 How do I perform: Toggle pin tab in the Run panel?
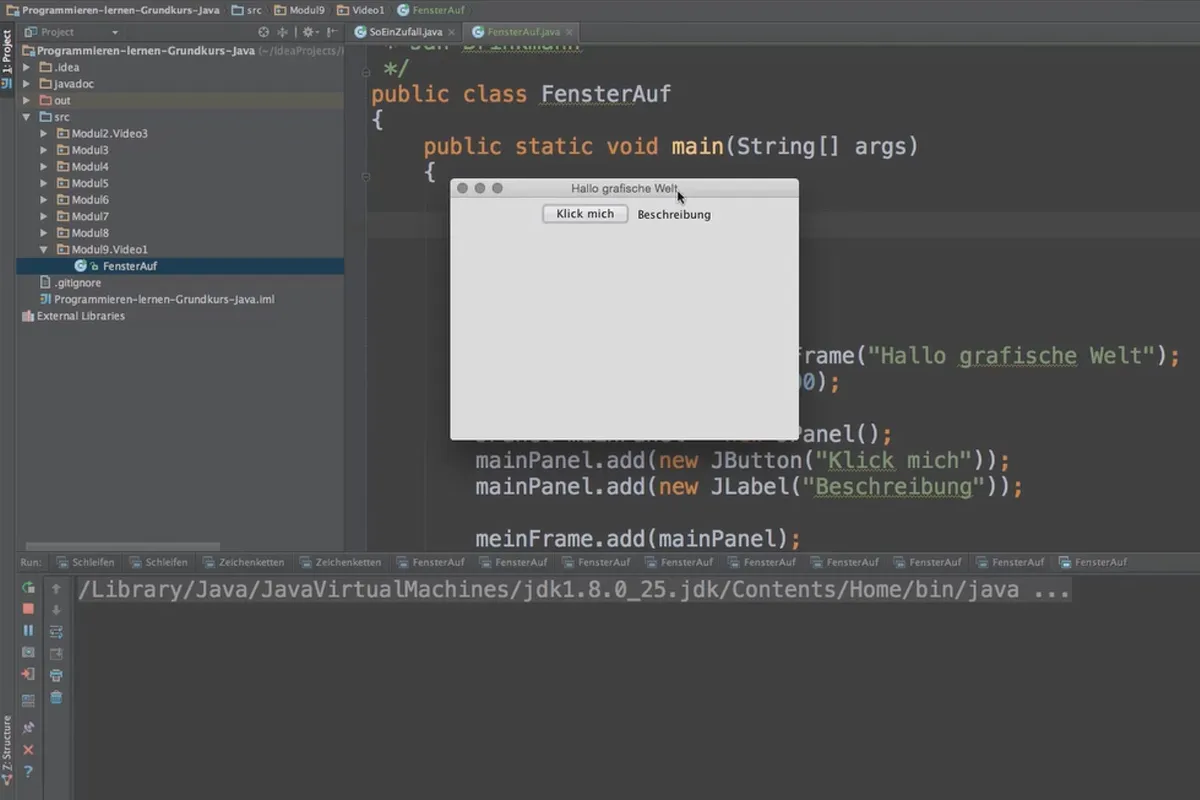28,728
